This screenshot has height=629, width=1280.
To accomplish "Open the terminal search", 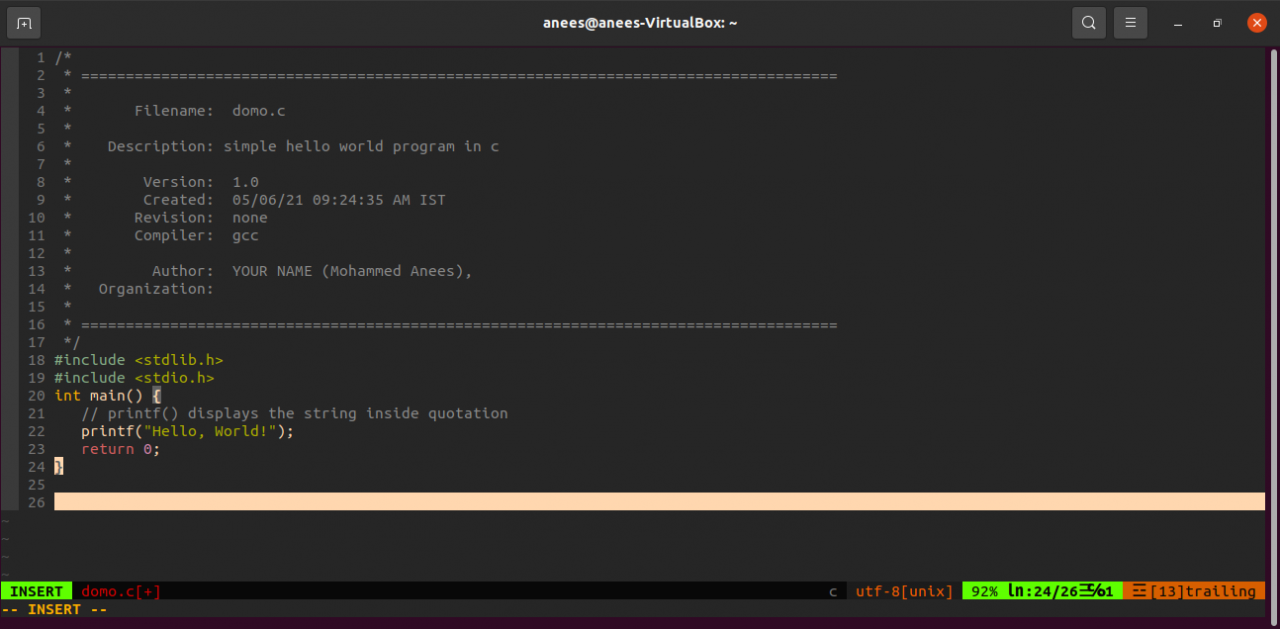I will click(x=1089, y=22).
